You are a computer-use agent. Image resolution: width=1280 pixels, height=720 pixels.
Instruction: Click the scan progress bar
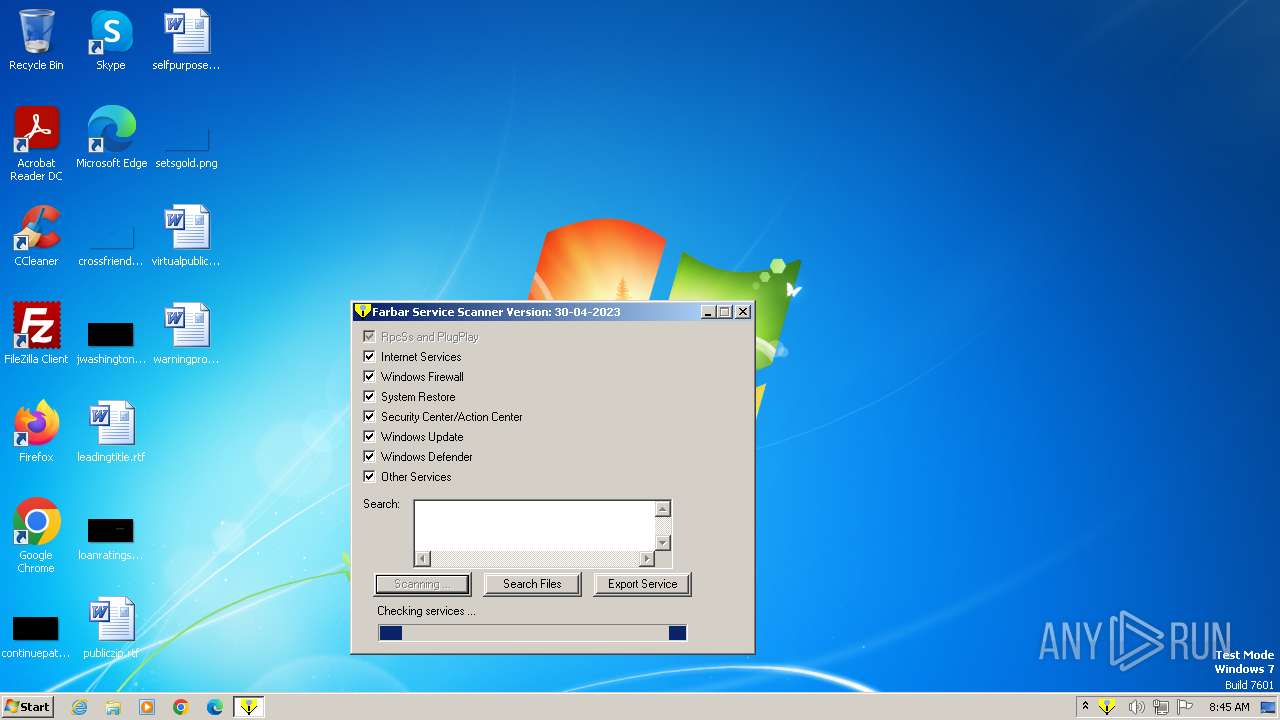click(x=533, y=633)
